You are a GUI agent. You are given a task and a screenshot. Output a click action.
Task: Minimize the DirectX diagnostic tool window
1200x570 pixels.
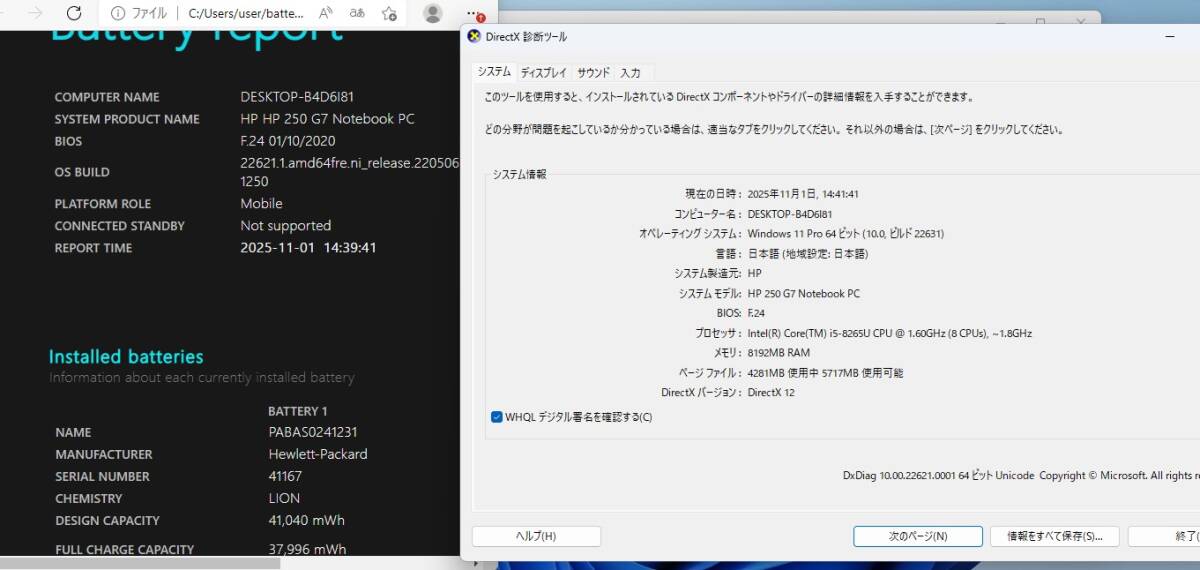pos(1170,36)
